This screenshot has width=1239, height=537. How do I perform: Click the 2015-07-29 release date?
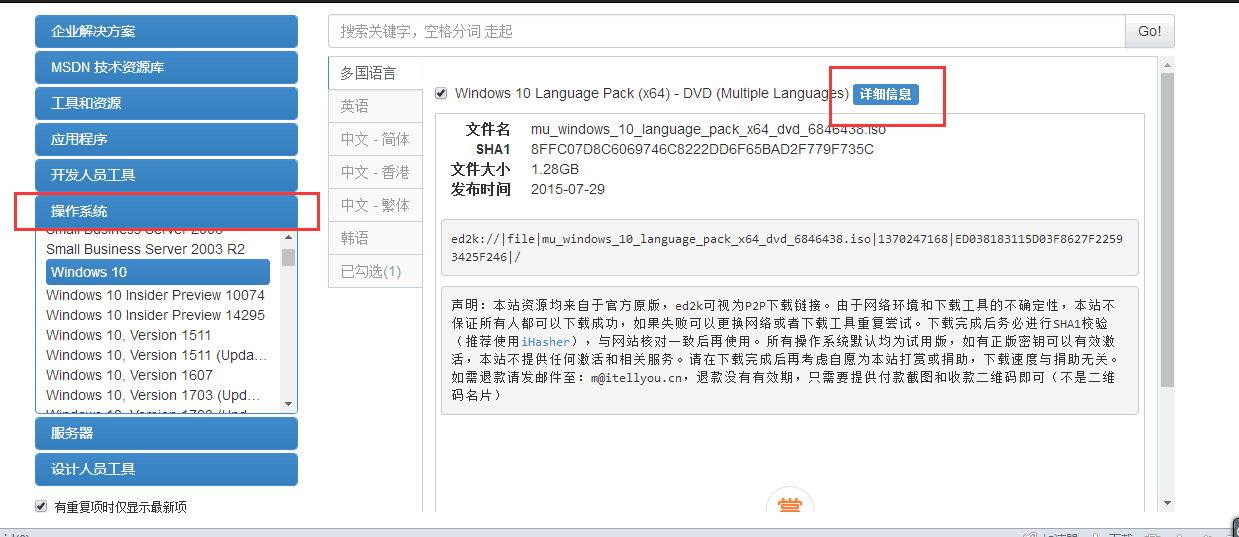[568, 189]
